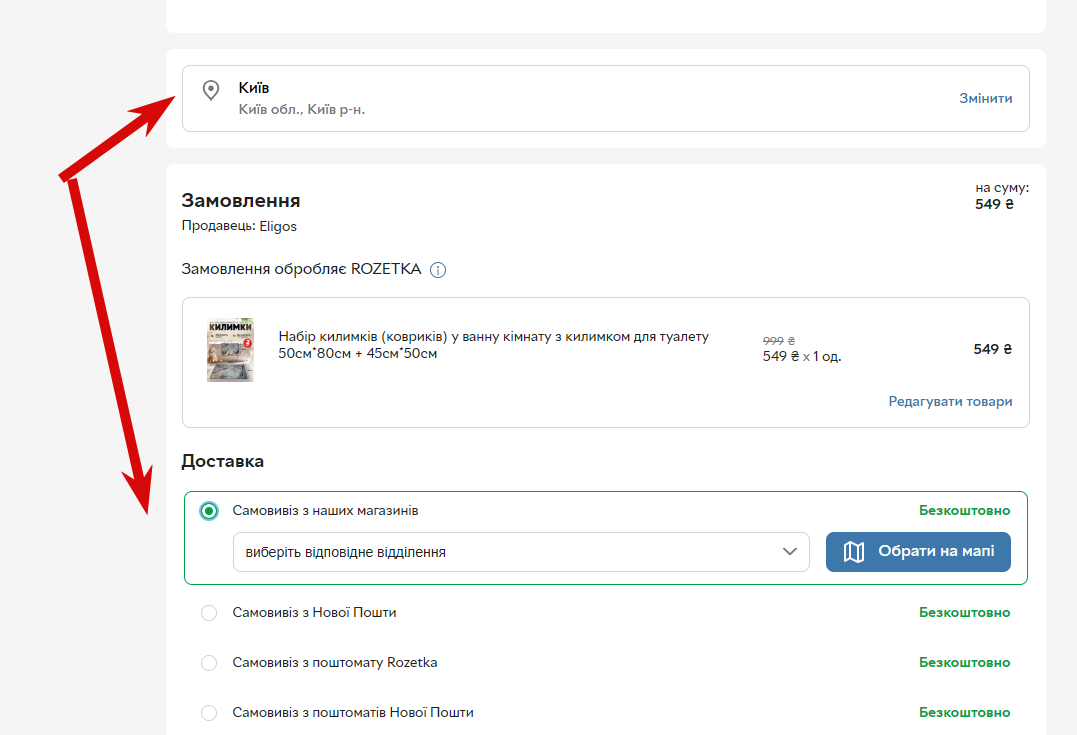The width and height of the screenshot is (1077, 735).
Task: Click the 'Самовивіз з Нової Пошти' text label
Action: click(x=314, y=613)
